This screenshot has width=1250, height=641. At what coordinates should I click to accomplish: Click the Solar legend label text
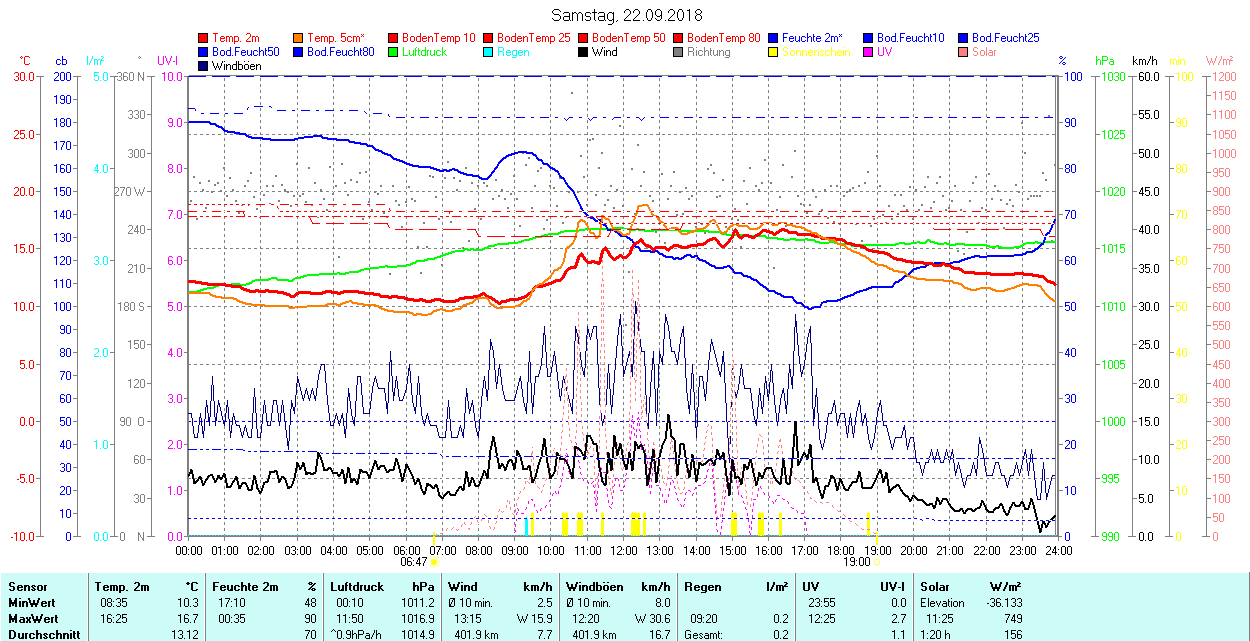(x=985, y=52)
